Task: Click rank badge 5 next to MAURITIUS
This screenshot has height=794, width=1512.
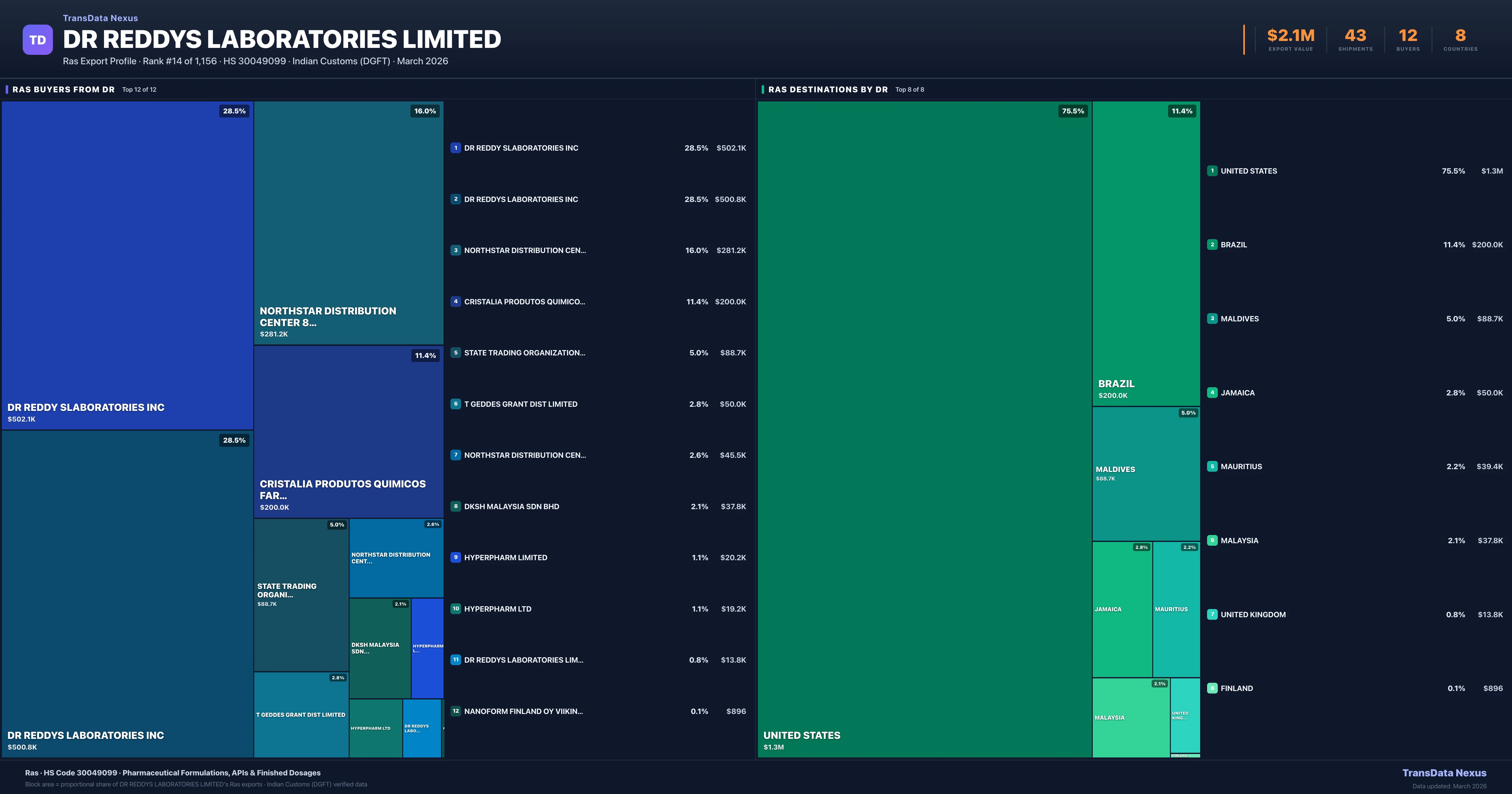Action: [1212, 466]
